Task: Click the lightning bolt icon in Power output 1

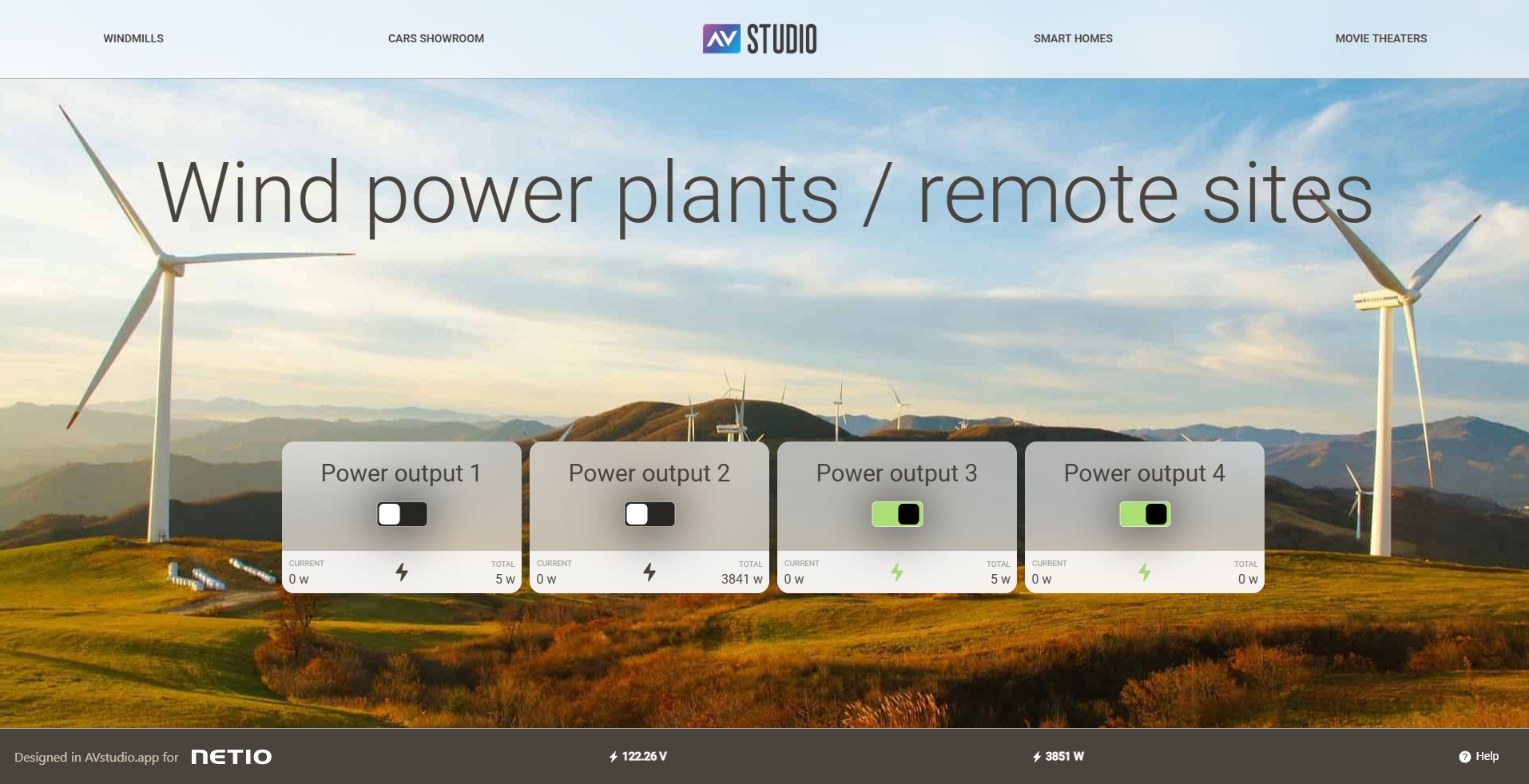Action: coord(402,572)
